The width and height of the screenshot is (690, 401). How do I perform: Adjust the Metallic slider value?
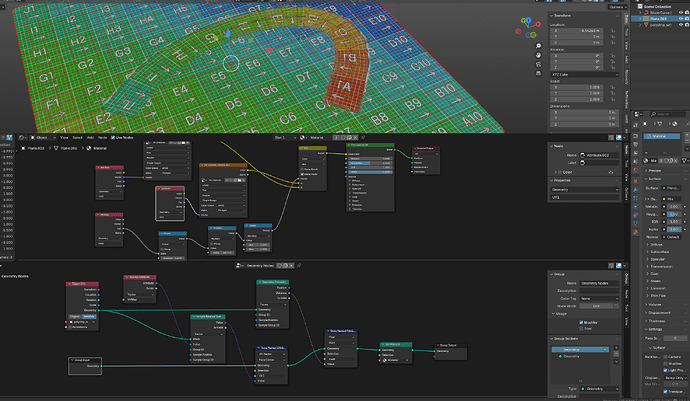pyautogui.click(x=673, y=206)
